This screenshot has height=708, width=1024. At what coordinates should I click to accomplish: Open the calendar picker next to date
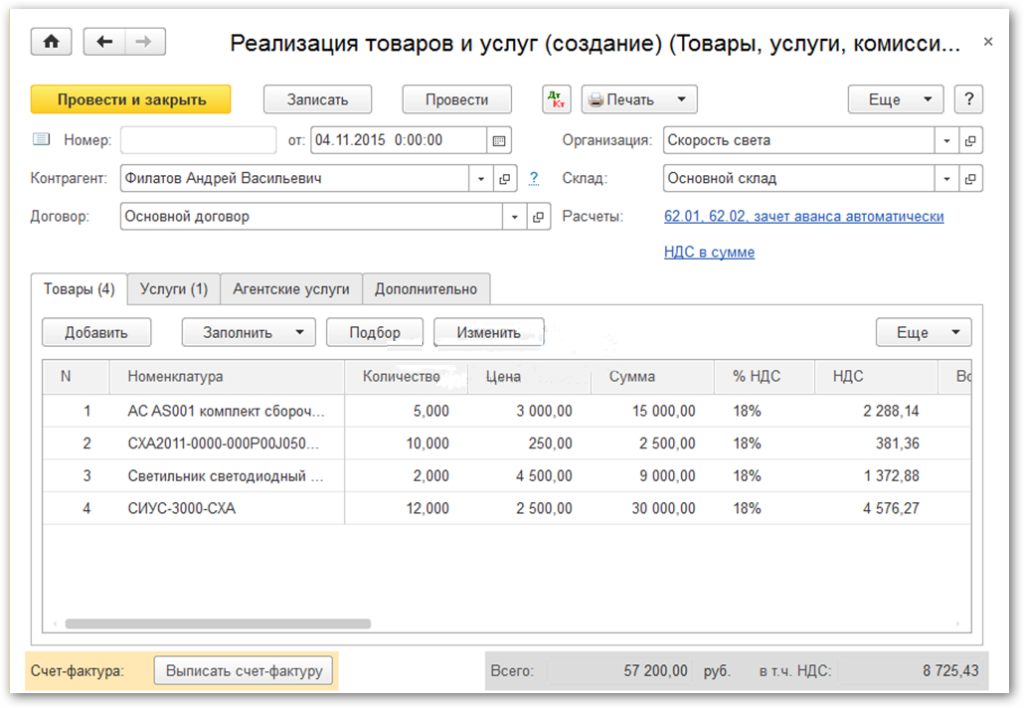tap(499, 140)
